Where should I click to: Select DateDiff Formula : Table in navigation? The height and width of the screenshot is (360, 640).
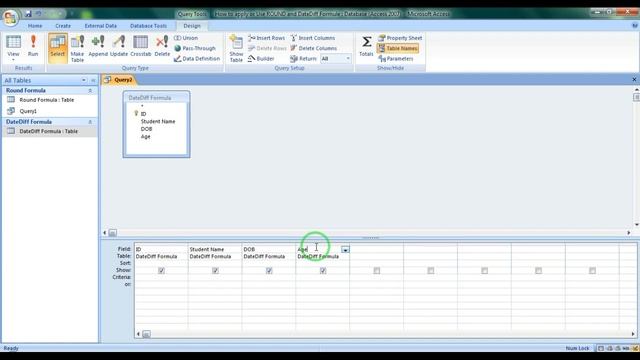coord(49,131)
